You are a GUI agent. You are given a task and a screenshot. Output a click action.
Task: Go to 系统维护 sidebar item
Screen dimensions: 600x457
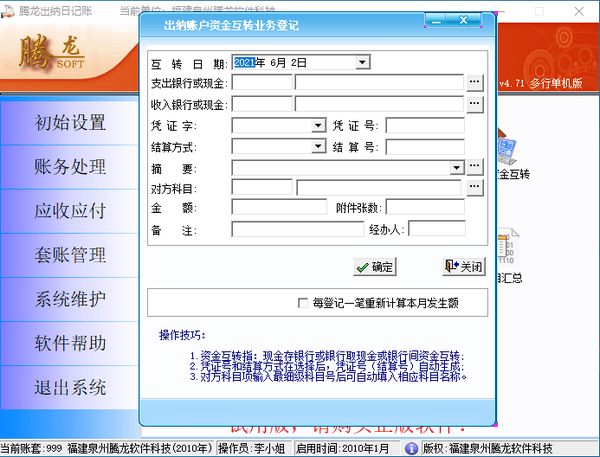(70, 299)
